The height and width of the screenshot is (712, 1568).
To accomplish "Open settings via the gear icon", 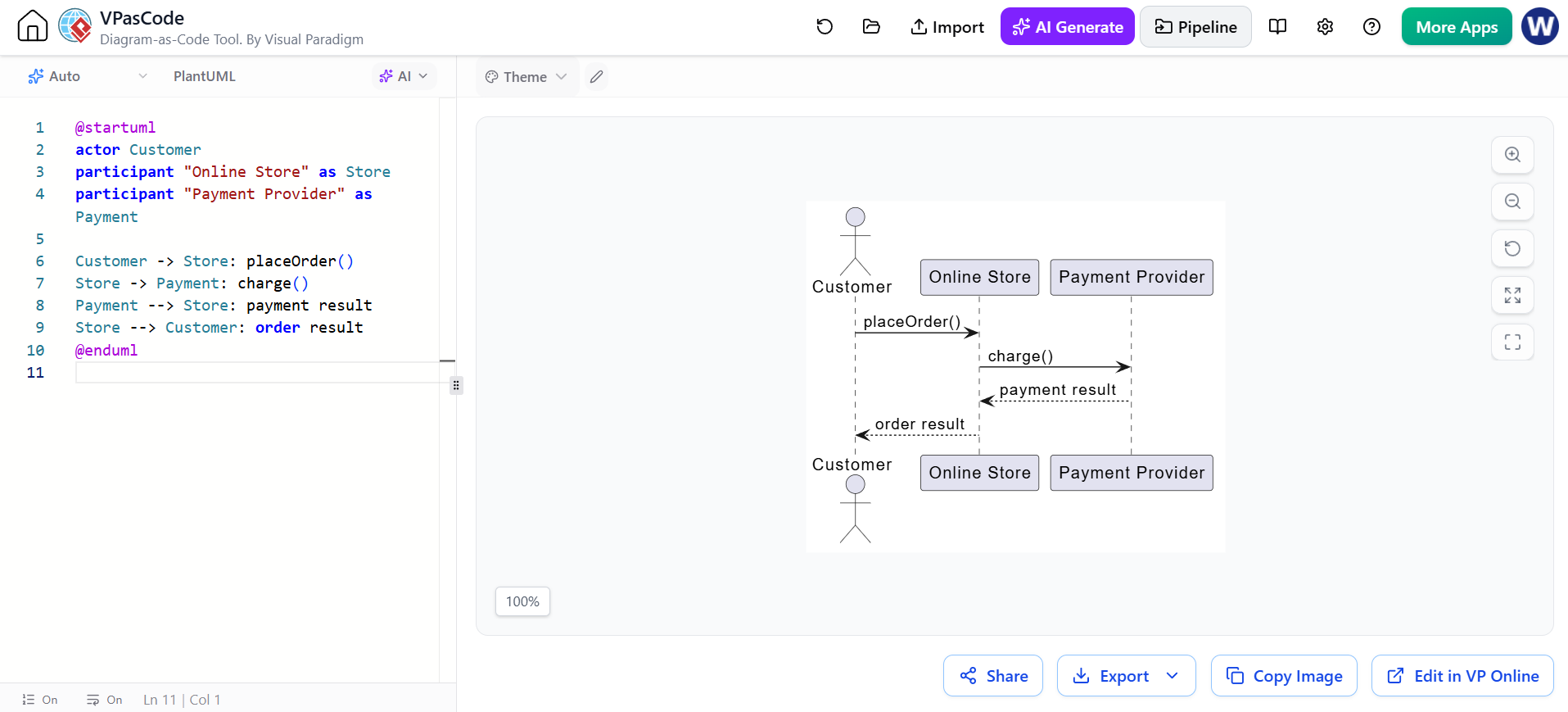I will tap(1325, 27).
